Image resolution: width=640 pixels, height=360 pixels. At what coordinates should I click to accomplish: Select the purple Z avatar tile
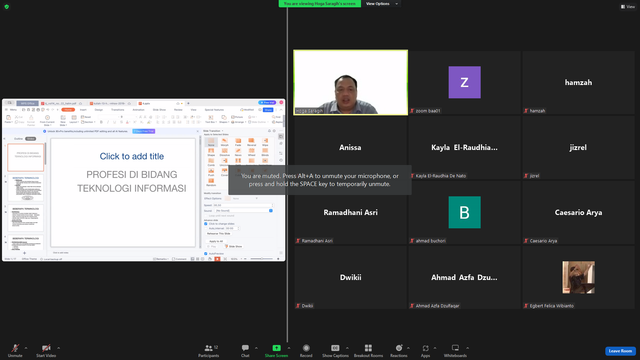(464, 82)
